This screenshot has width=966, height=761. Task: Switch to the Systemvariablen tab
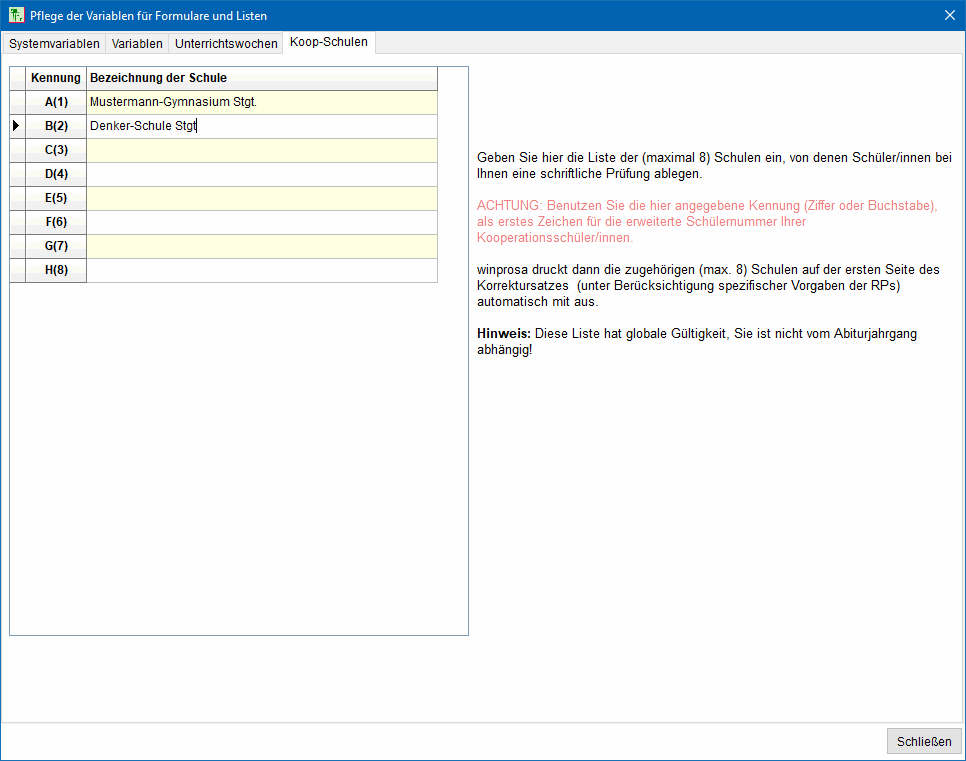pos(54,44)
